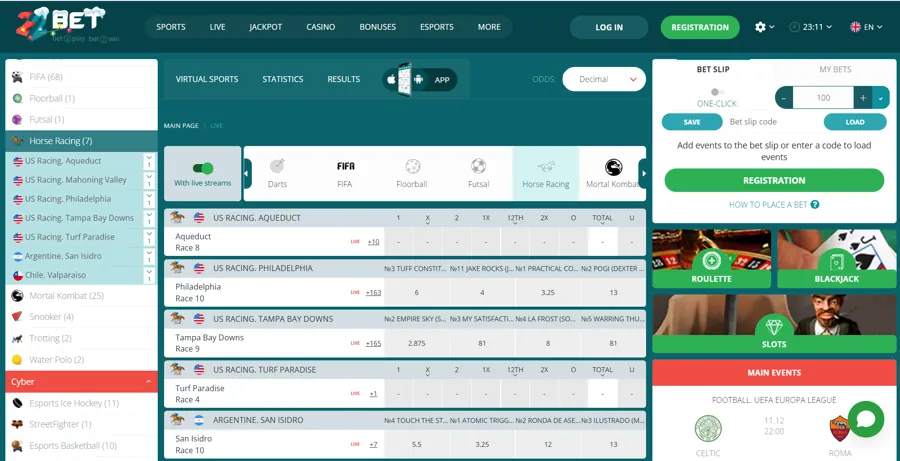The width and height of the screenshot is (900, 461).
Task: Click the top REGISTRATION button
Action: click(700, 27)
